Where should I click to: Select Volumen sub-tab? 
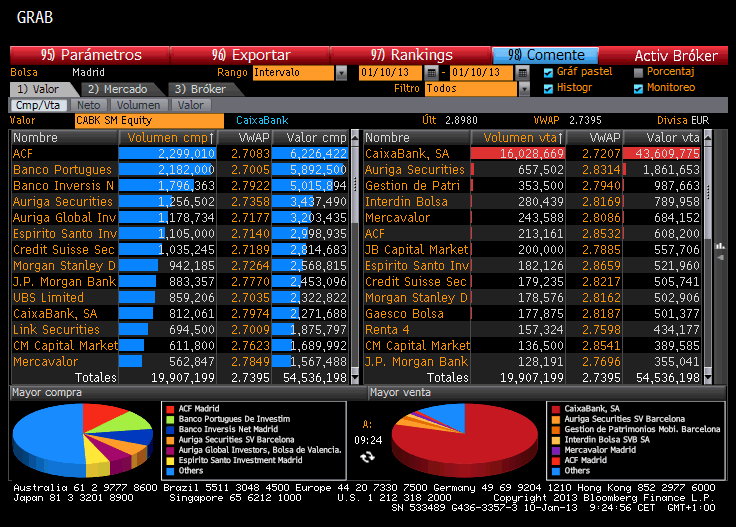coord(138,105)
